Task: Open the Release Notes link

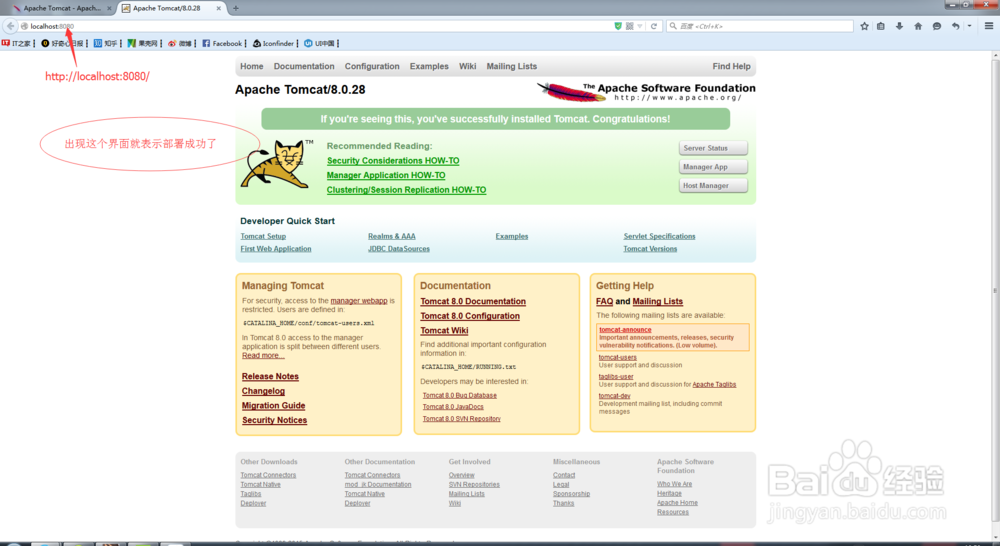Action: (x=270, y=376)
